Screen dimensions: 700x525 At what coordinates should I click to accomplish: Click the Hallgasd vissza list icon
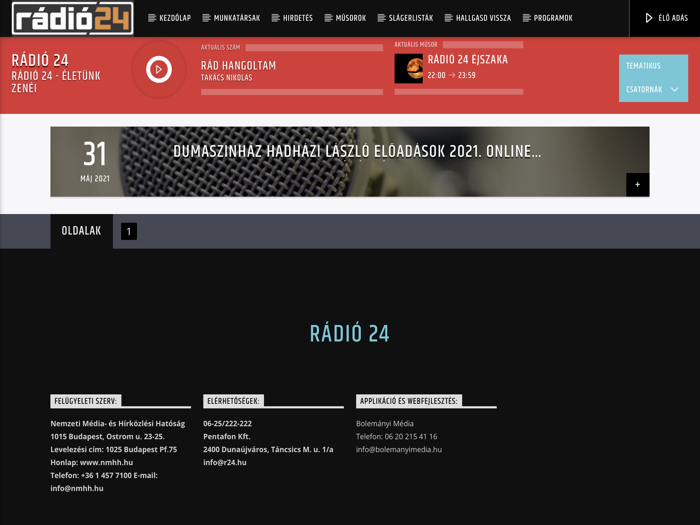coord(449,18)
